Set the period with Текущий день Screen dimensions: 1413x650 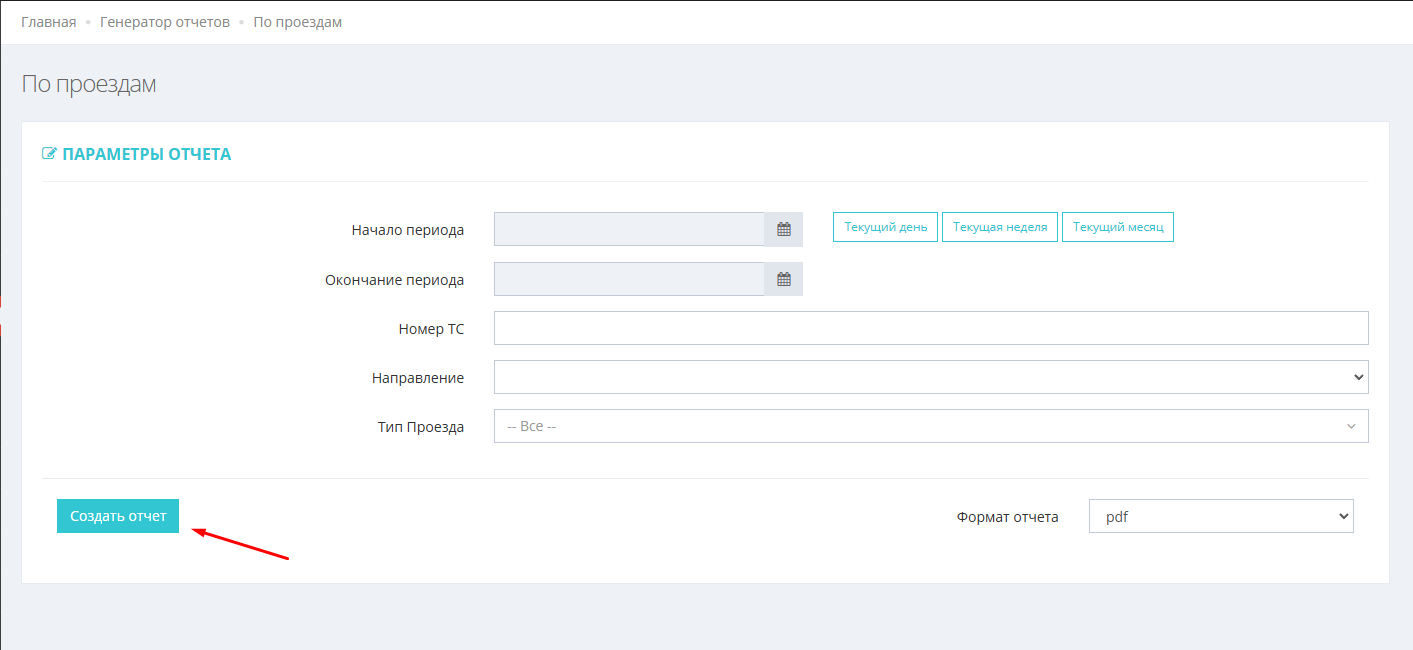(x=885, y=227)
